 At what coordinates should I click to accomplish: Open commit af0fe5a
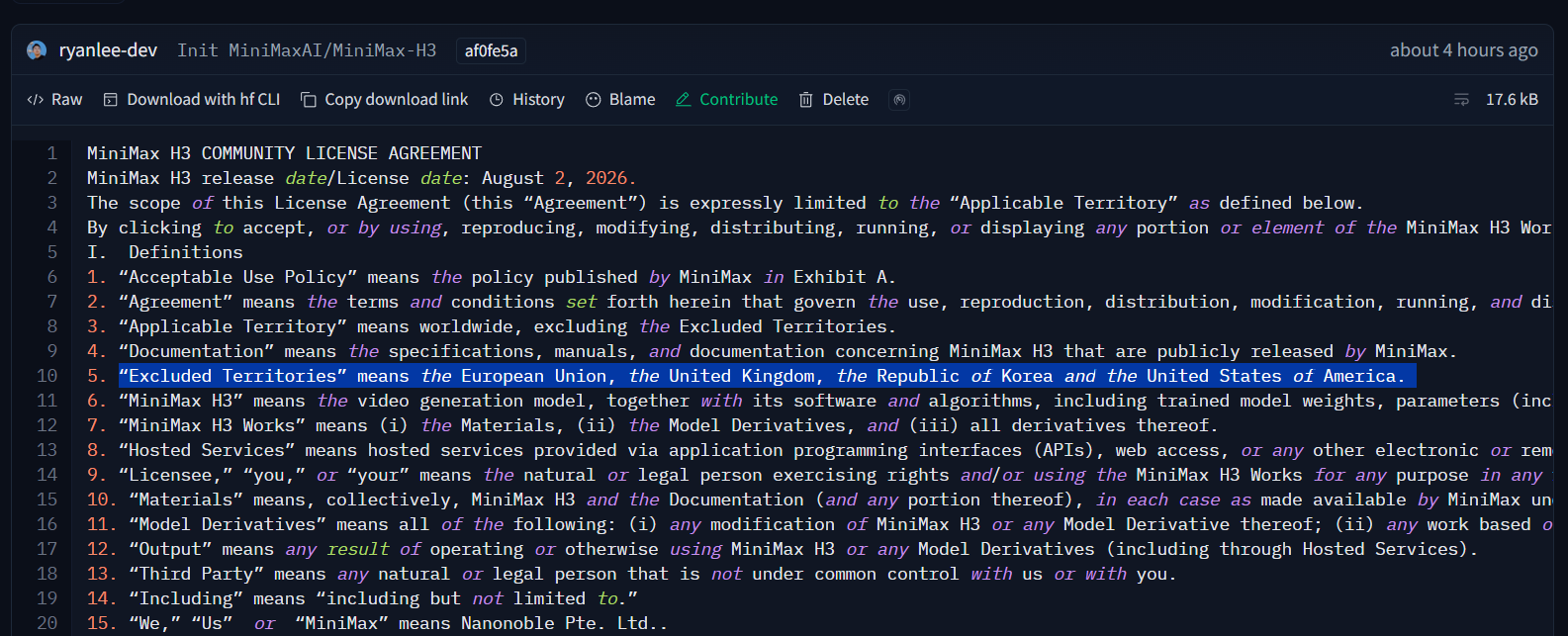(491, 50)
